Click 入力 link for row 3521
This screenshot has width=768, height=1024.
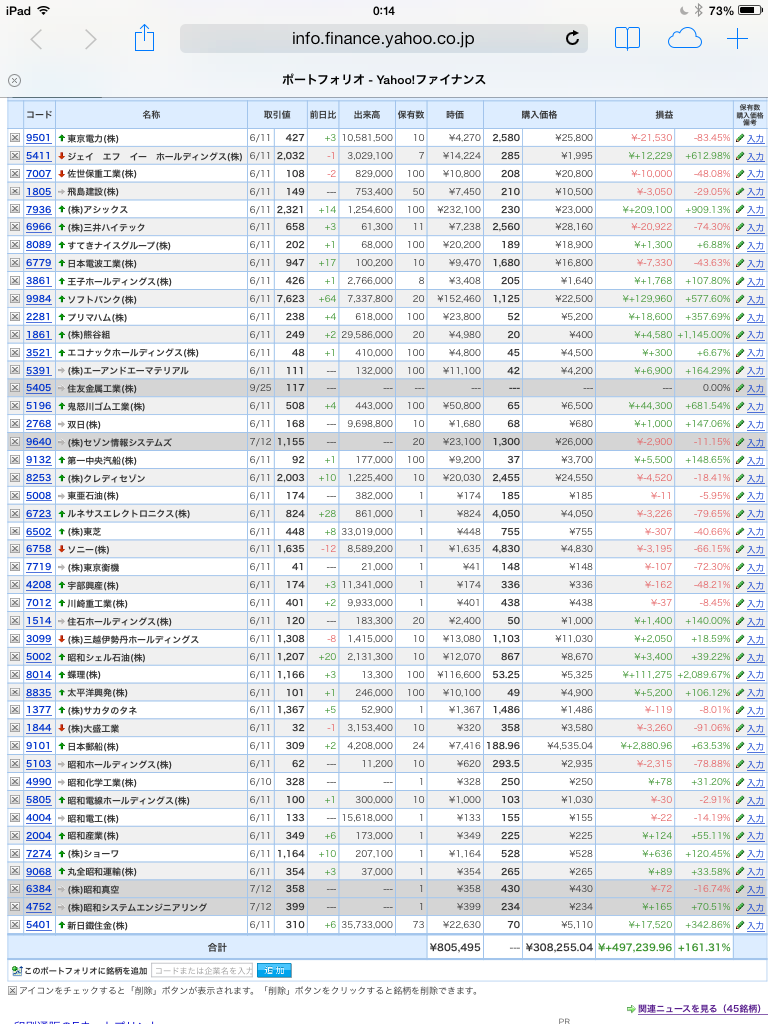coord(756,353)
